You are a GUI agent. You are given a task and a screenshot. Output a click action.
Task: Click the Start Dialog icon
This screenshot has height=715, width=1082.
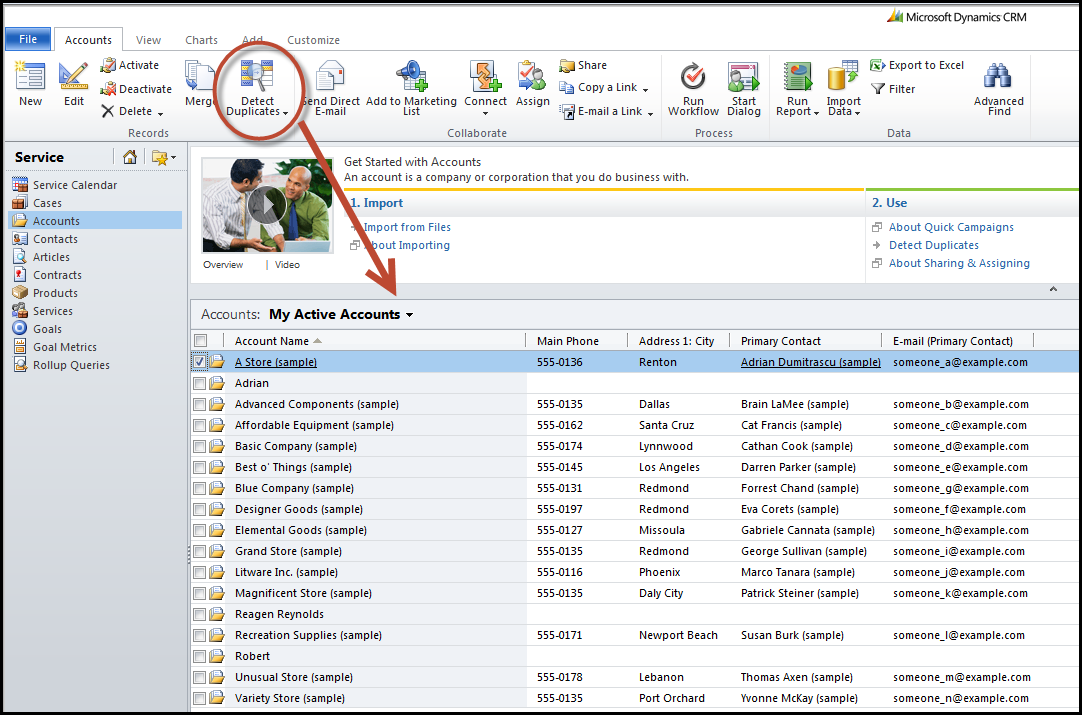pos(743,76)
